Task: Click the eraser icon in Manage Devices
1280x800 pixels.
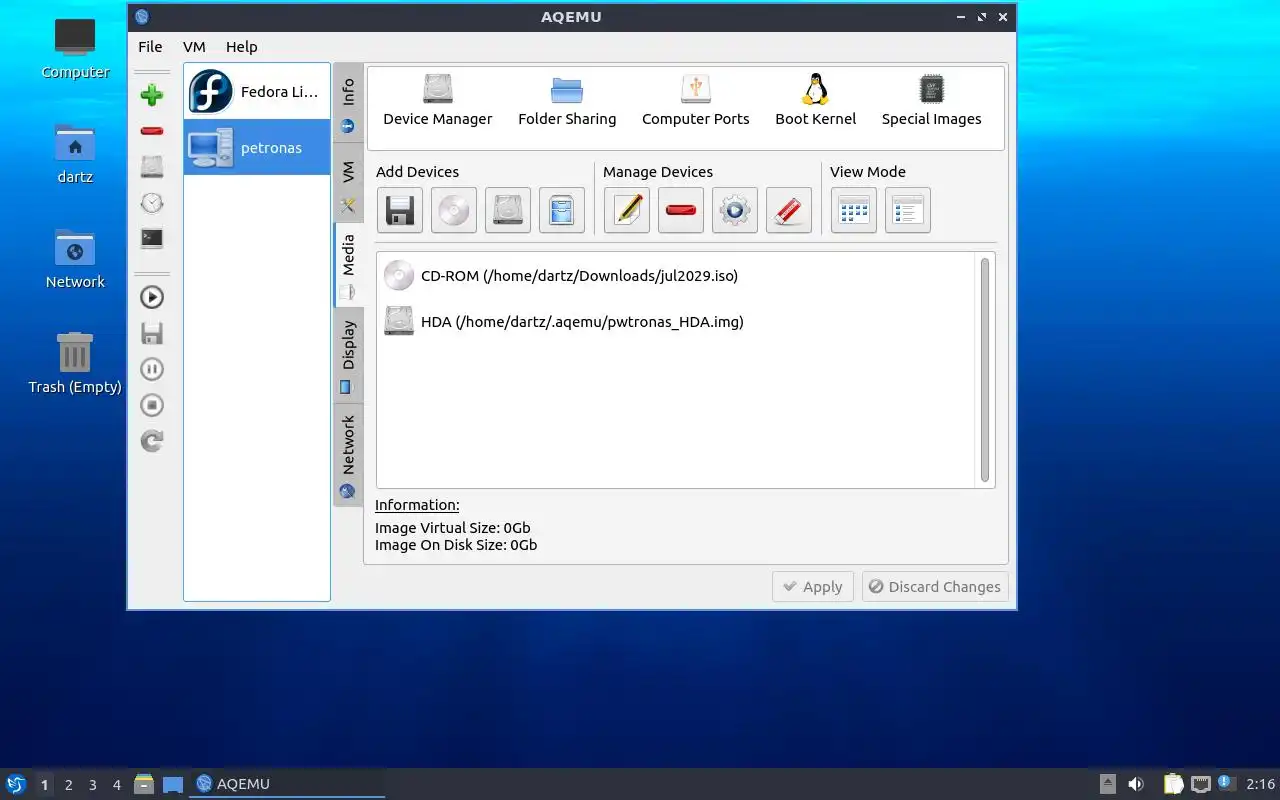Action: coord(789,210)
